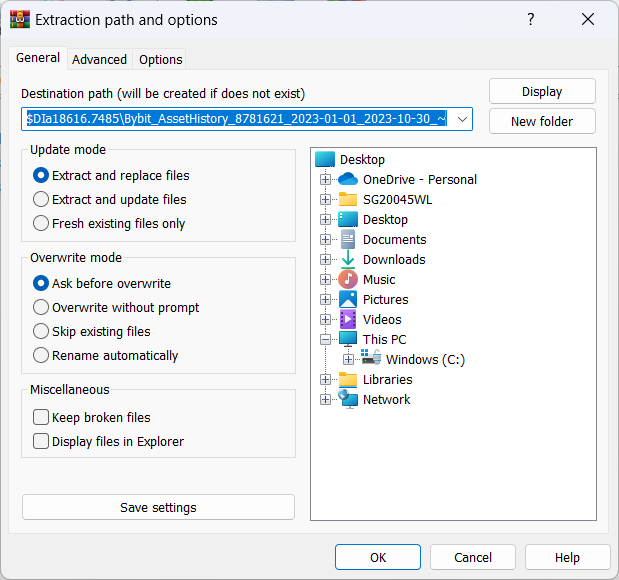Viewport: 619px width, 580px height.
Task: Click the New folder button
Action: pyautogui.click(x=542, y=122)
